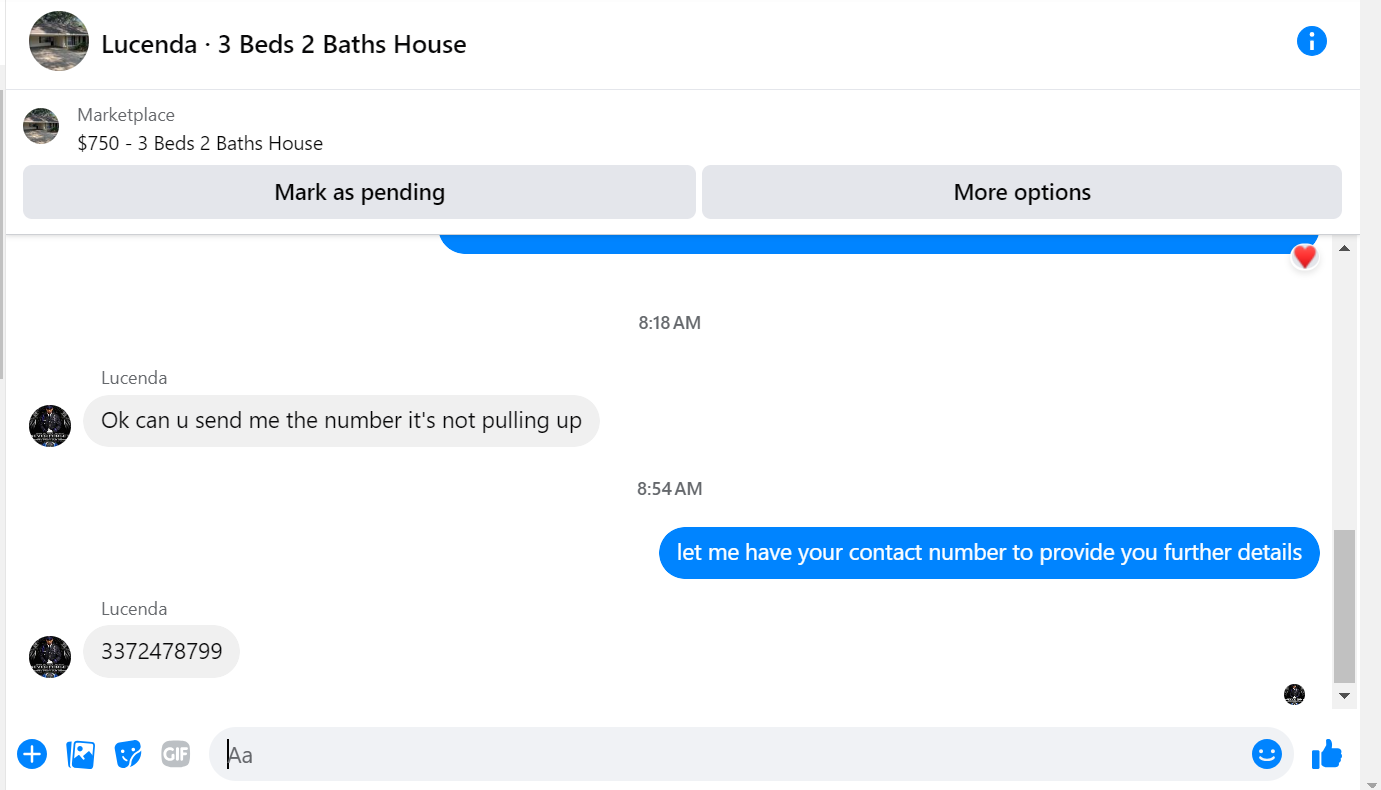The height and width of the screenshot is (790, 1381).
Task: Click the Marketplace listing house thumbnail
Action: coord(41,126)
